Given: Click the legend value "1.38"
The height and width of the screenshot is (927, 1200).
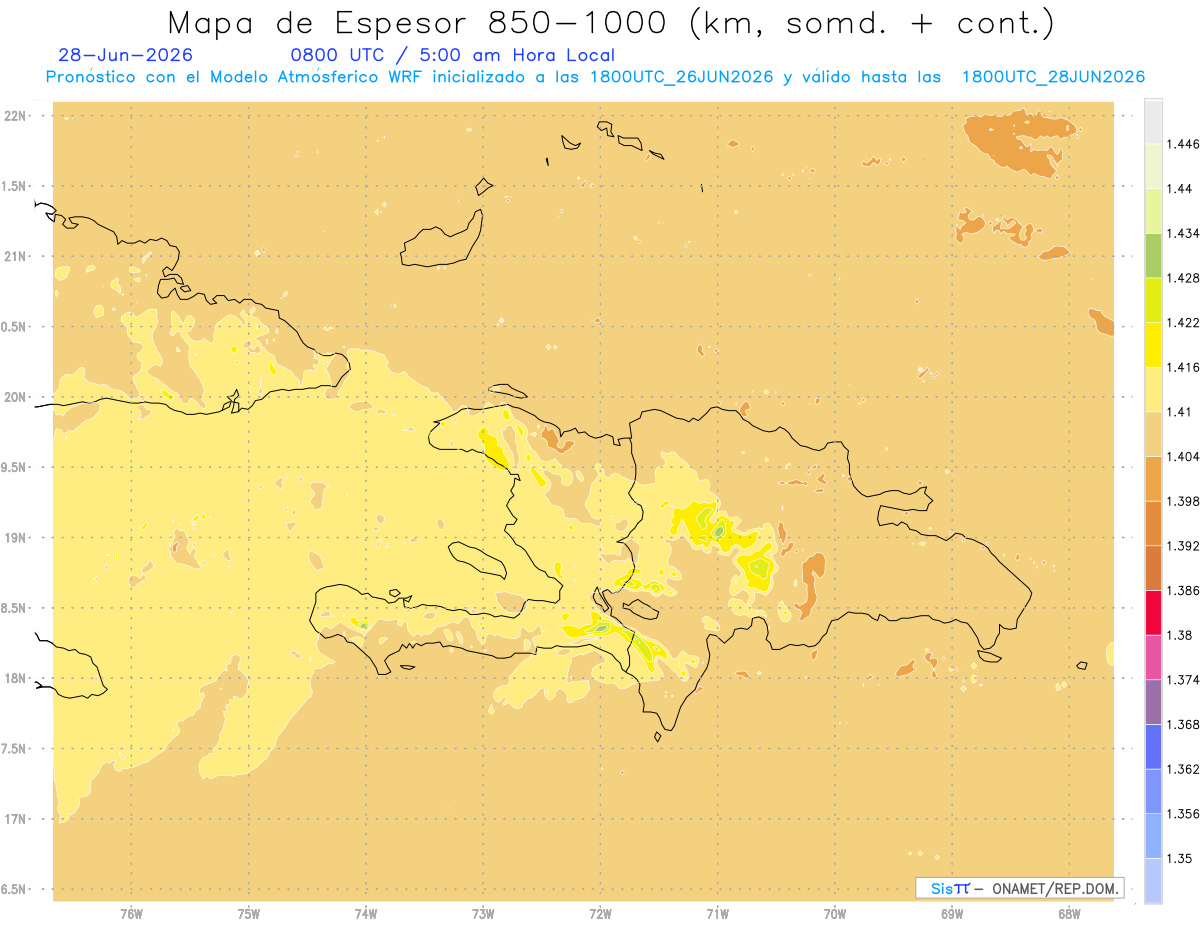Looking at the screenshot, I should pos(1180,635).
